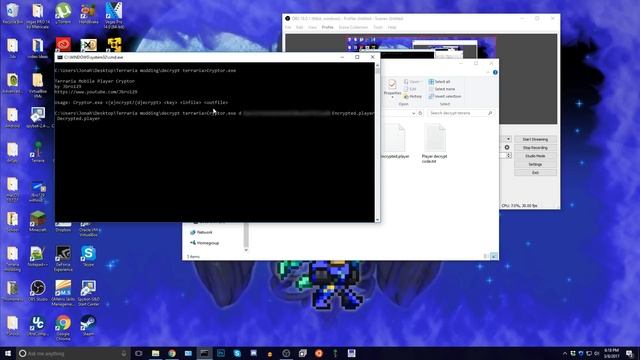Open the Spybot S&D Start Center shortcut

tap(89, 293)
